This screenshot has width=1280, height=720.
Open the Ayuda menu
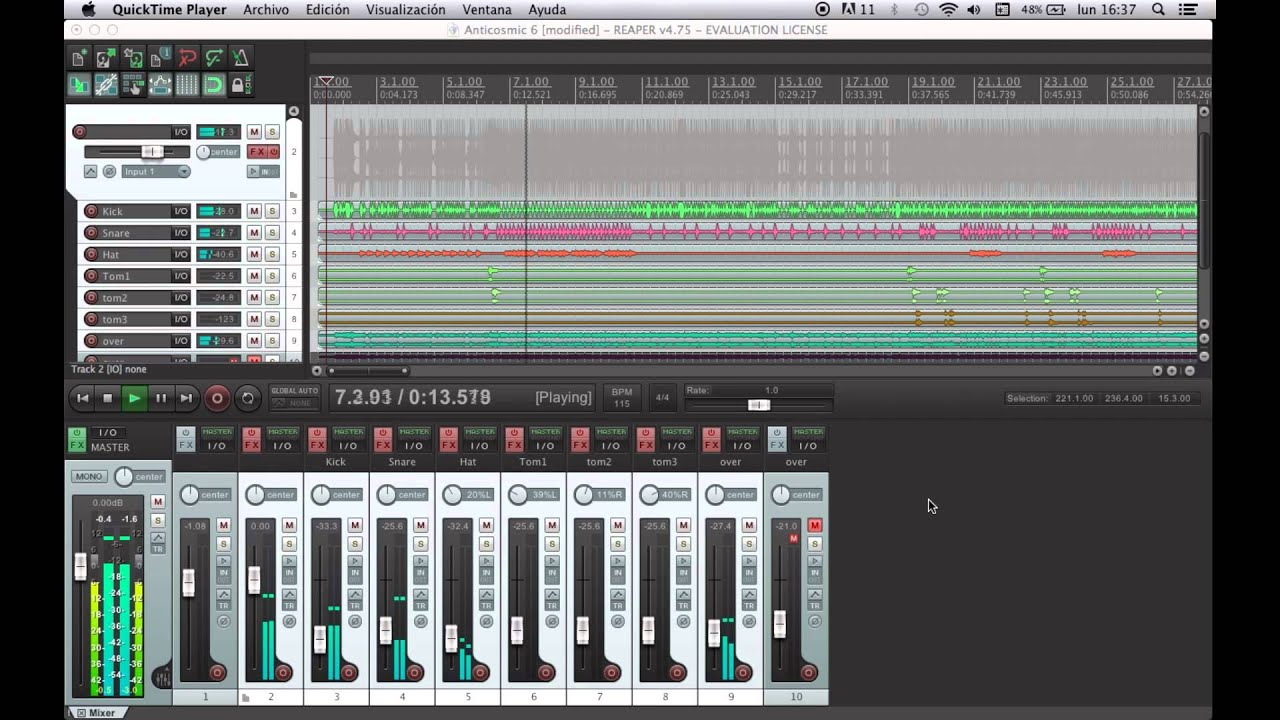[547, 9]
